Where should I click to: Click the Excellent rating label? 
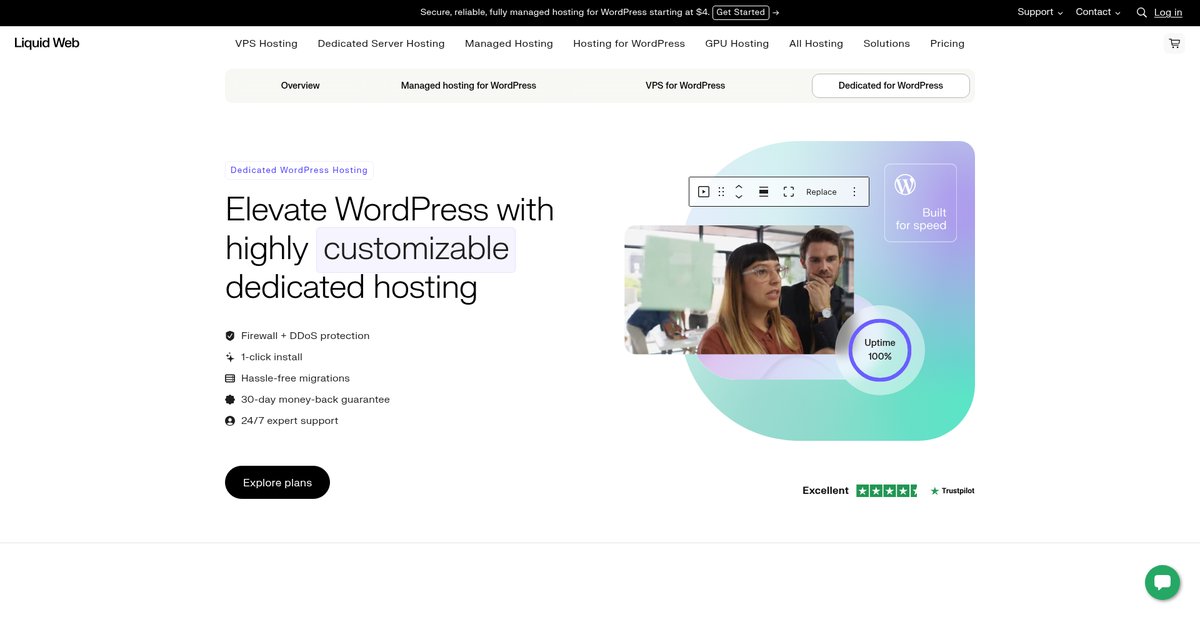coord(825,491)
